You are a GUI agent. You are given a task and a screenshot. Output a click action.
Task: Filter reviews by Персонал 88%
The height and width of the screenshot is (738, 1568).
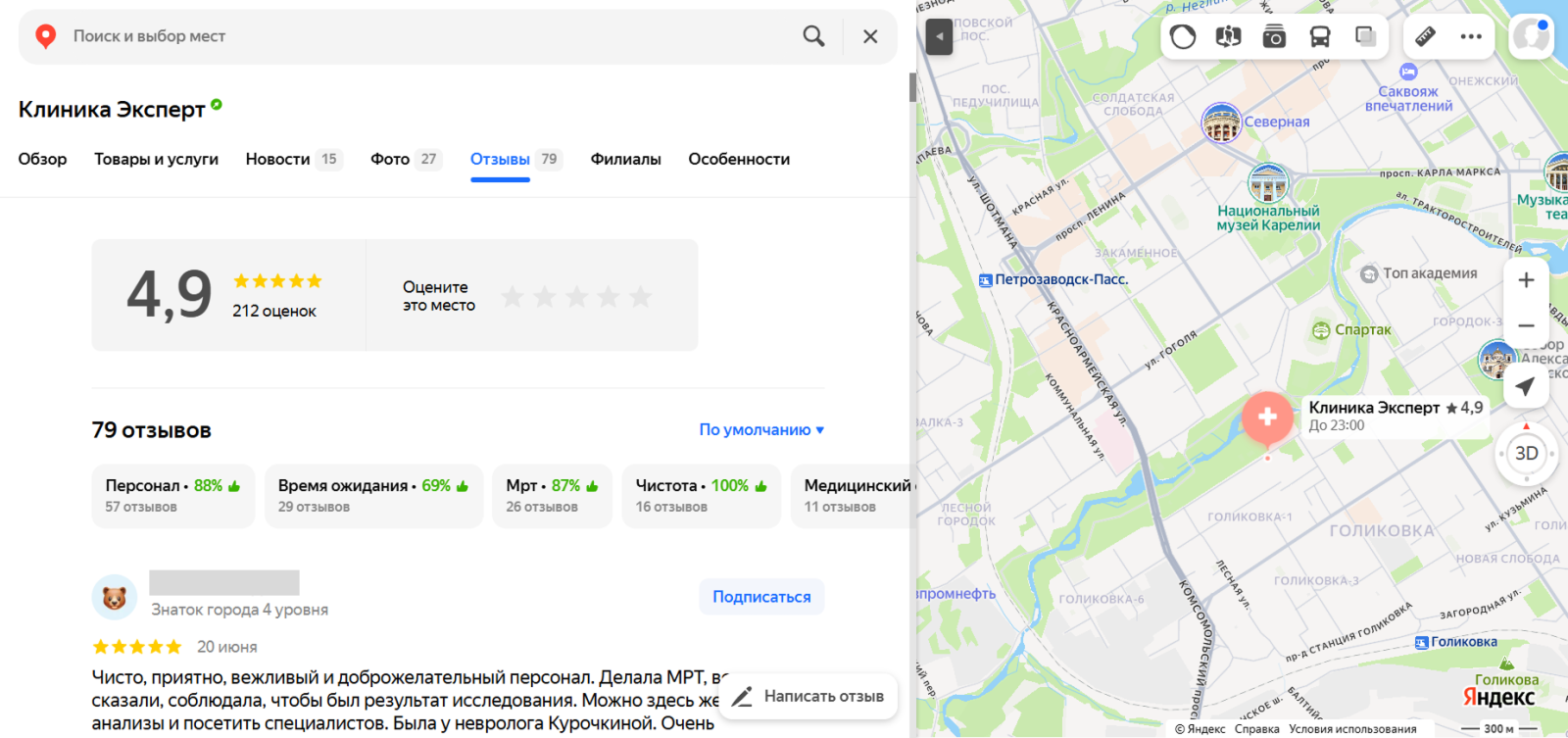173,496
